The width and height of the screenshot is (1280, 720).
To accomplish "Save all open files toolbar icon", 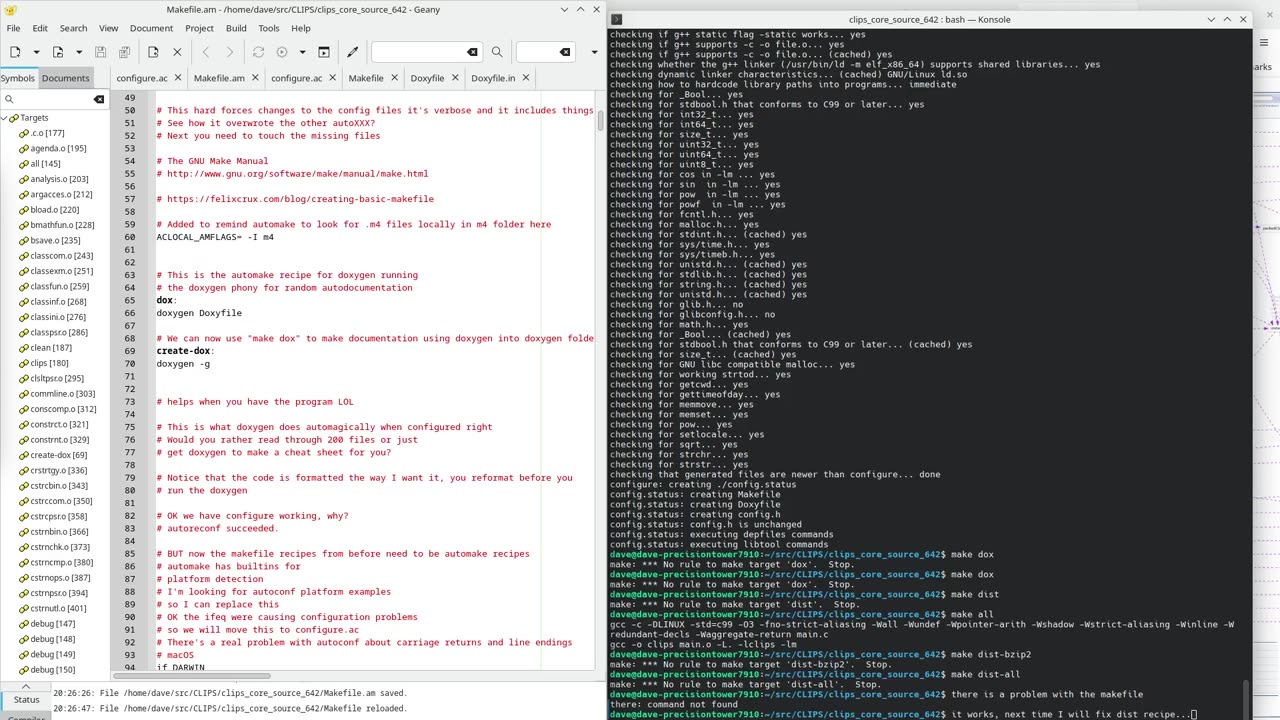I will [x=124, y=52].
